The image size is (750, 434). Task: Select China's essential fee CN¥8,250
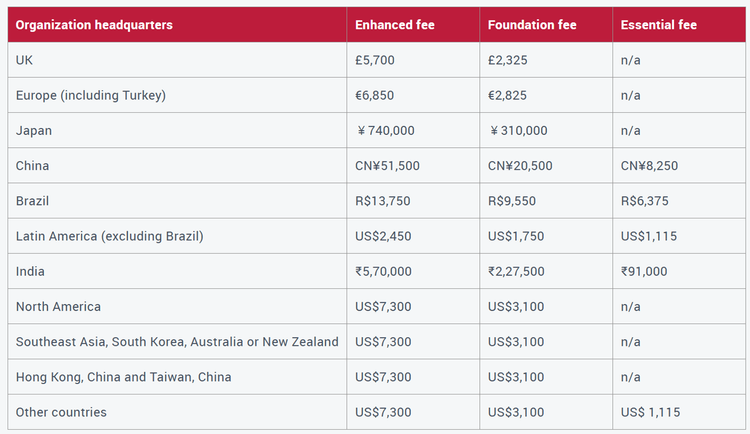pos(650,166)
